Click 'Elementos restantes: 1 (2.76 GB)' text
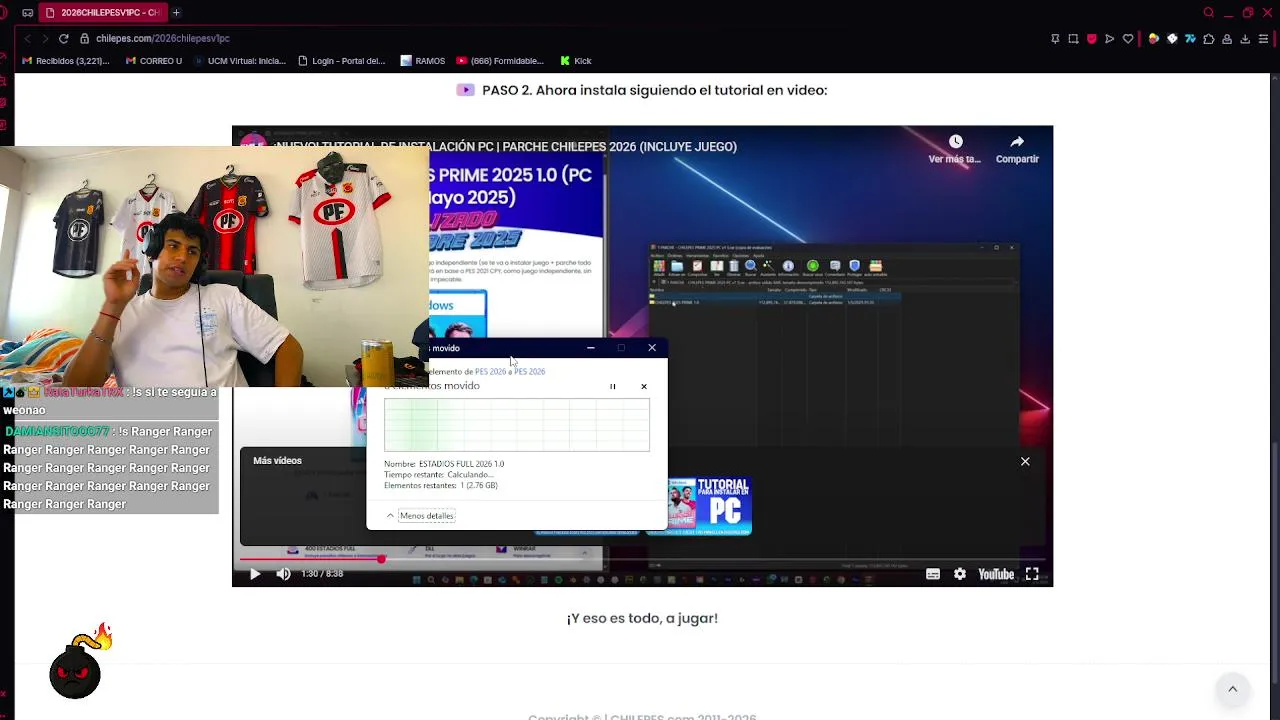 (x=441, y=485)
